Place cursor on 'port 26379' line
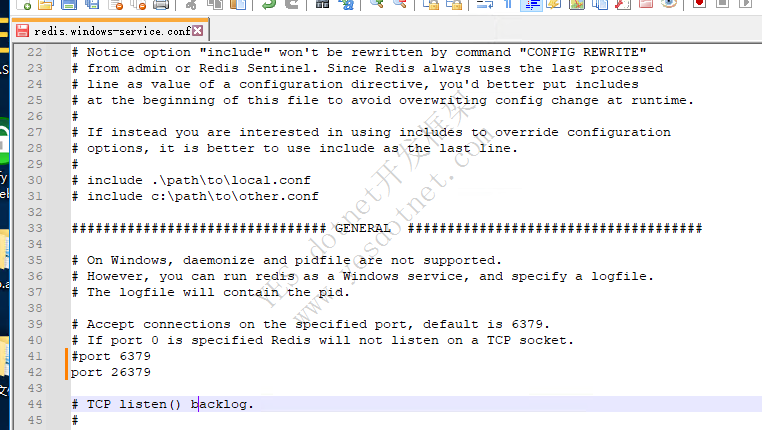 111,372
